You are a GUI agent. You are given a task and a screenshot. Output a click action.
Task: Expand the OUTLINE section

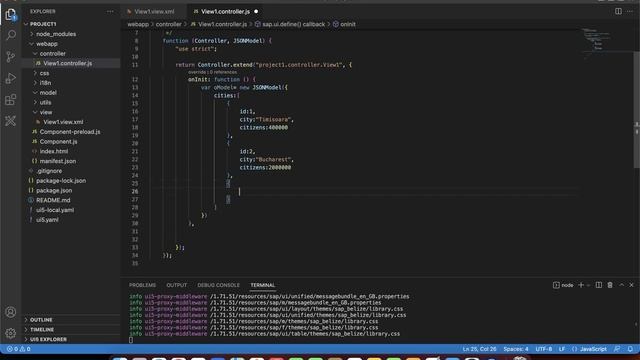click(41, 320)
